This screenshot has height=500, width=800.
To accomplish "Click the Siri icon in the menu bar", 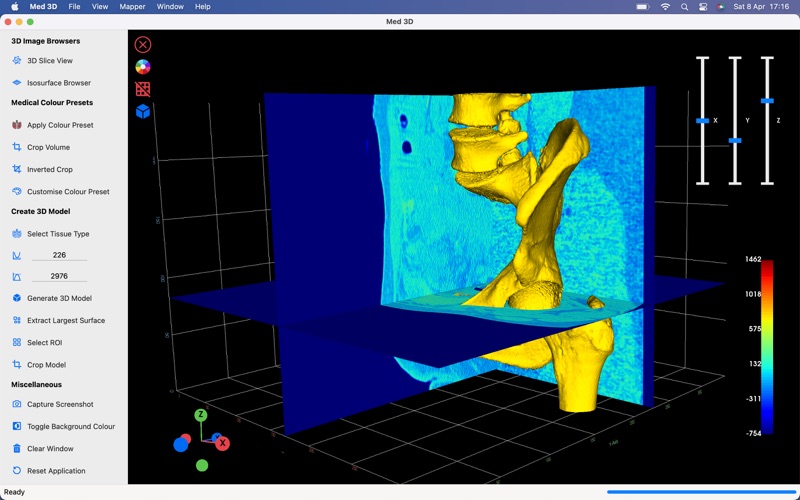I will 721,7.
